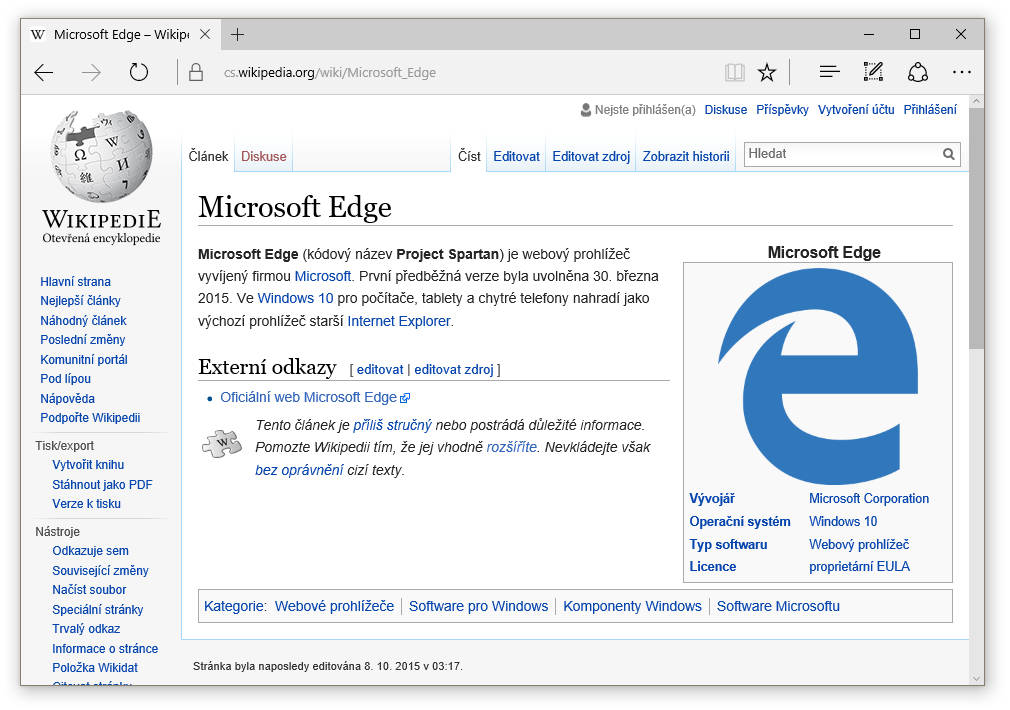
Task: Click Stáhnout jako PDF link
Action: pos(102,485)
